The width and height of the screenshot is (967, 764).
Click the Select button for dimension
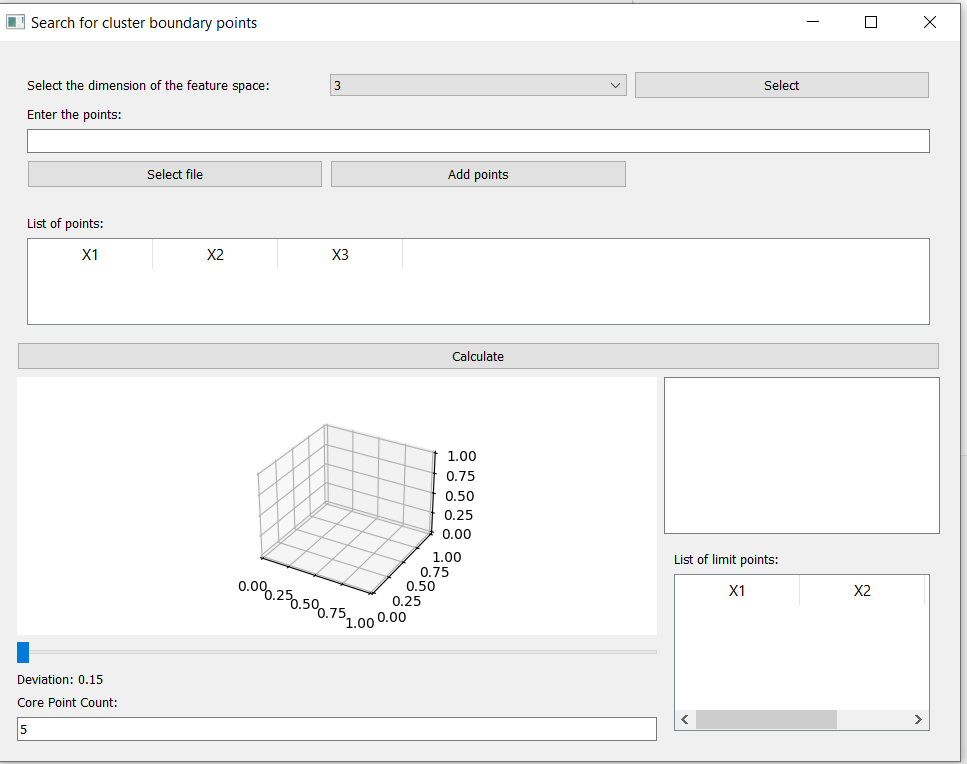tap(781, 85)
